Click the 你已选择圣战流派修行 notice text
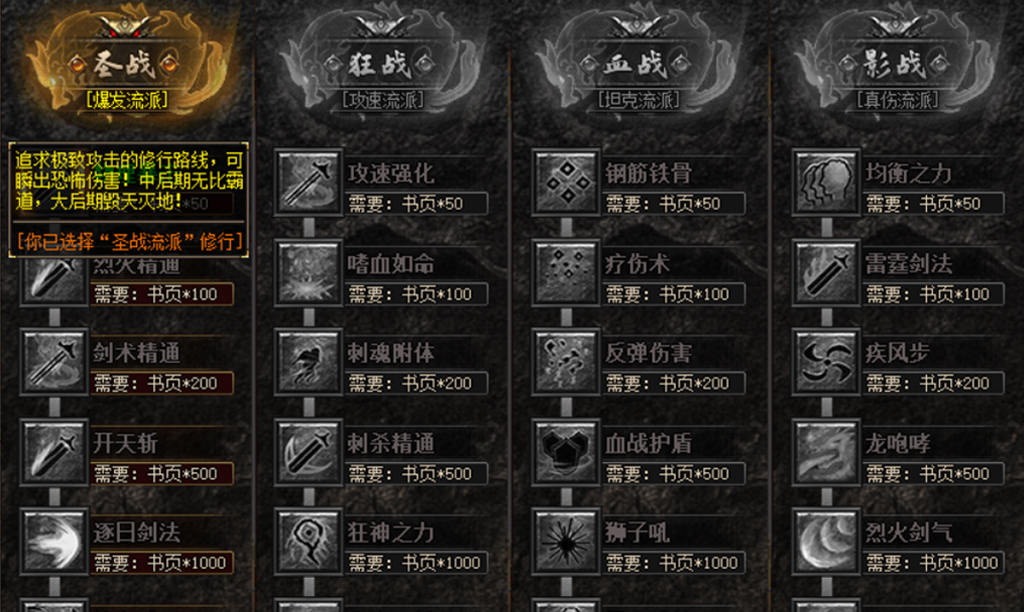 click(x=129, y=242)
